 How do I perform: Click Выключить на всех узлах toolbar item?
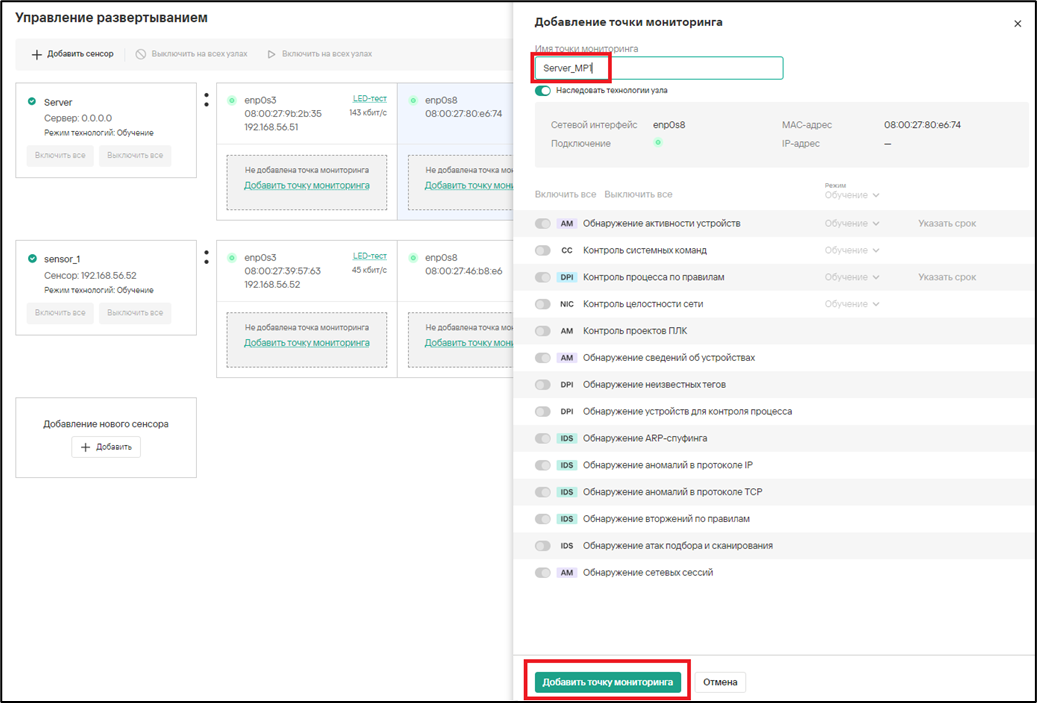(x=191, y=54)
